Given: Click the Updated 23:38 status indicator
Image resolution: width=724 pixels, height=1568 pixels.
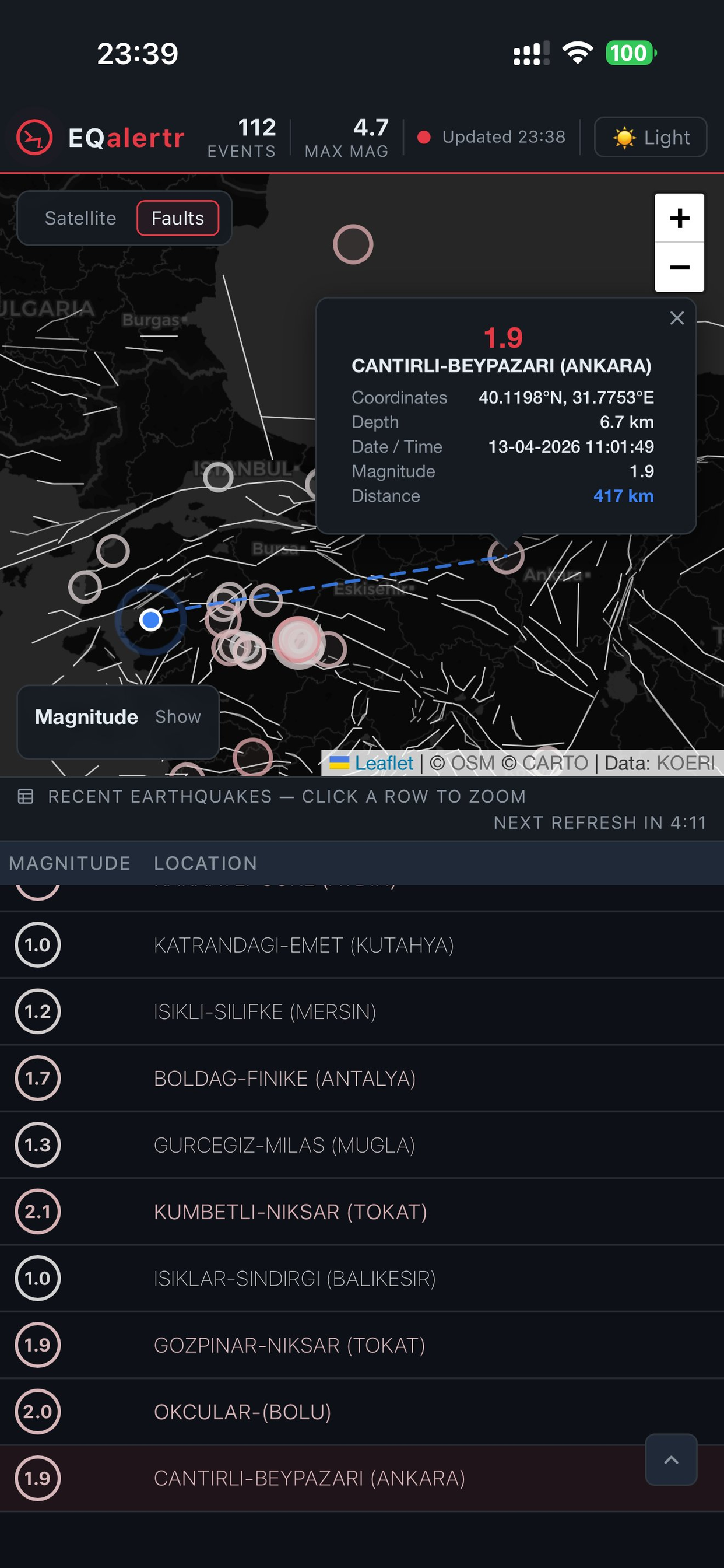Looking at the screenshot, I should [x=491, y=137].
